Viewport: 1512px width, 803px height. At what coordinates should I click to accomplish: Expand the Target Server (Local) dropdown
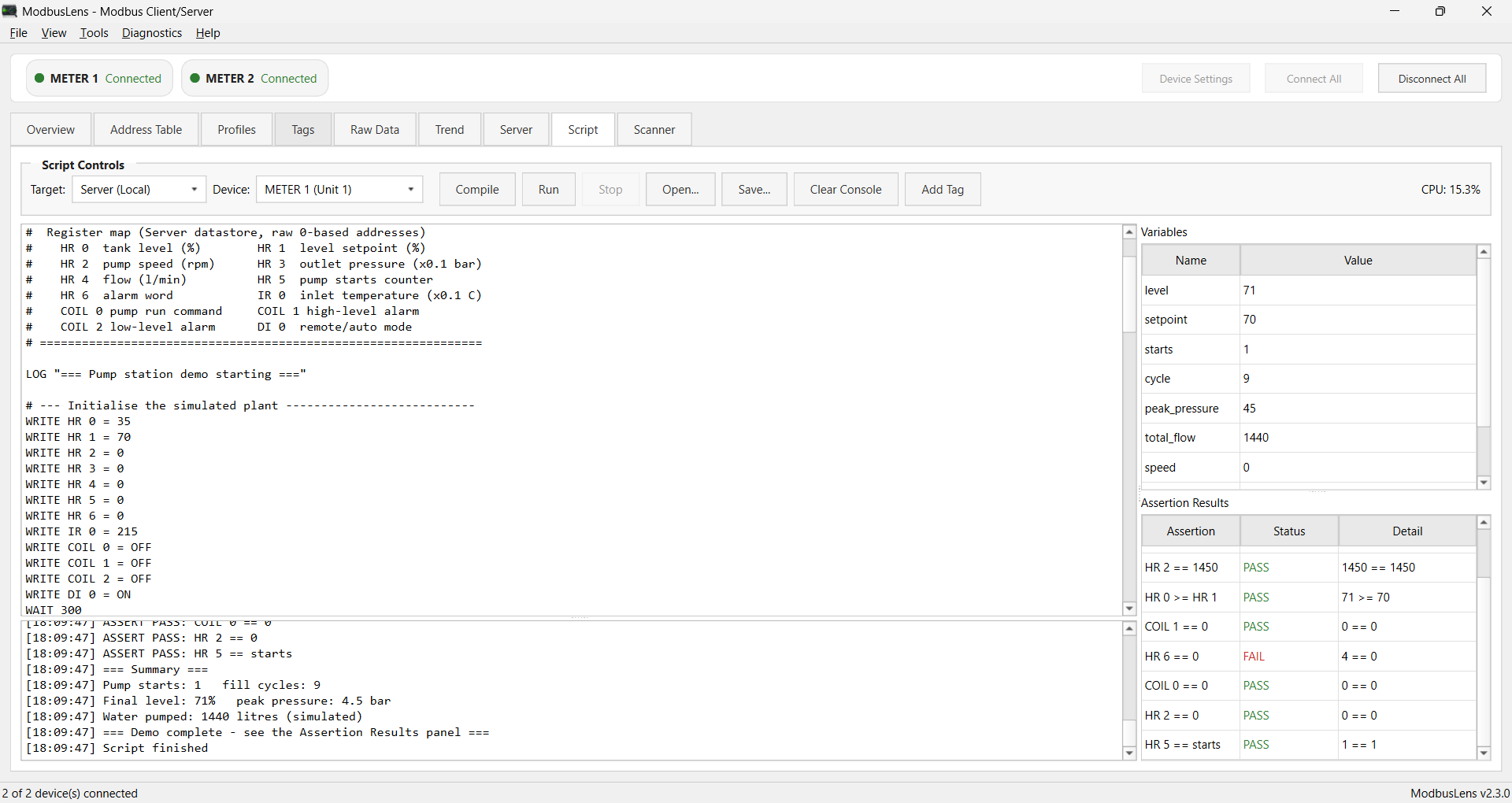(139, 190)
